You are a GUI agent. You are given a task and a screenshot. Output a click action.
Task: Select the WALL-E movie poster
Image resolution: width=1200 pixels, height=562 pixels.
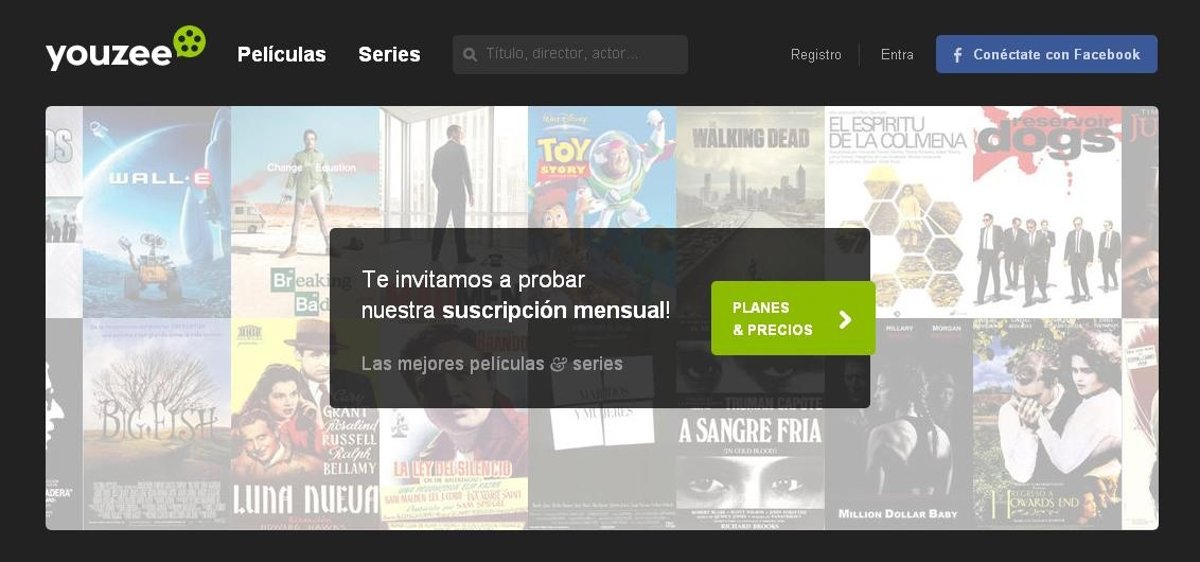(157, 212)
